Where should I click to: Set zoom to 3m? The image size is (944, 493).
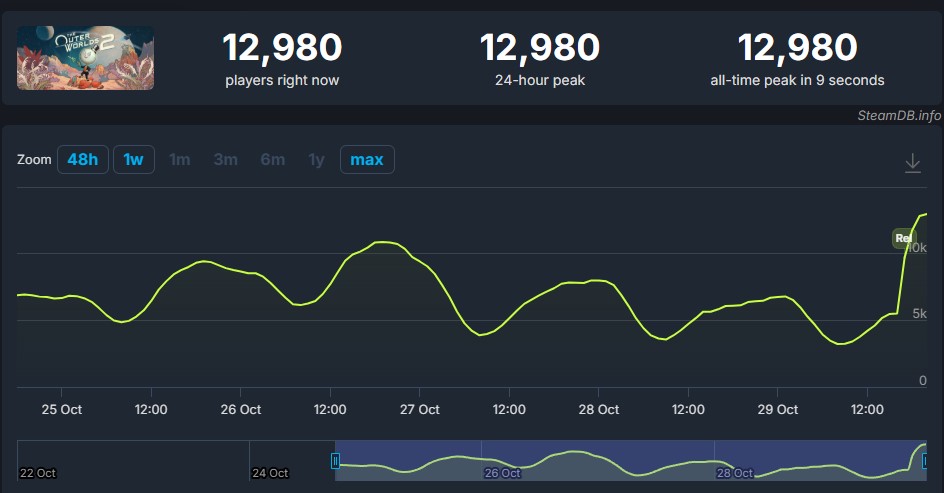(226, 160)
